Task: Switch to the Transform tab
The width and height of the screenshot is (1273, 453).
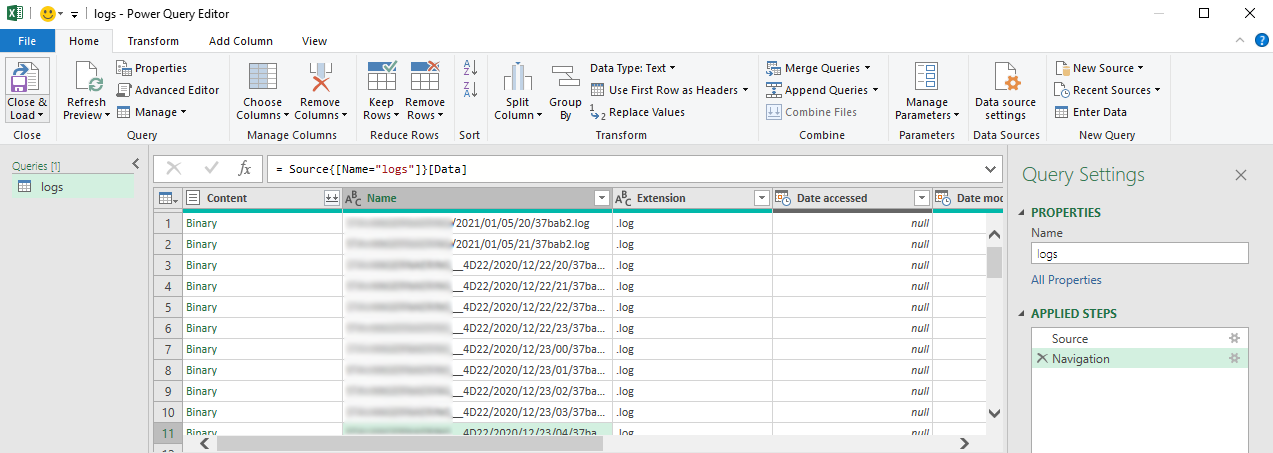Action: pyautogui.click(x=153, y=41)
